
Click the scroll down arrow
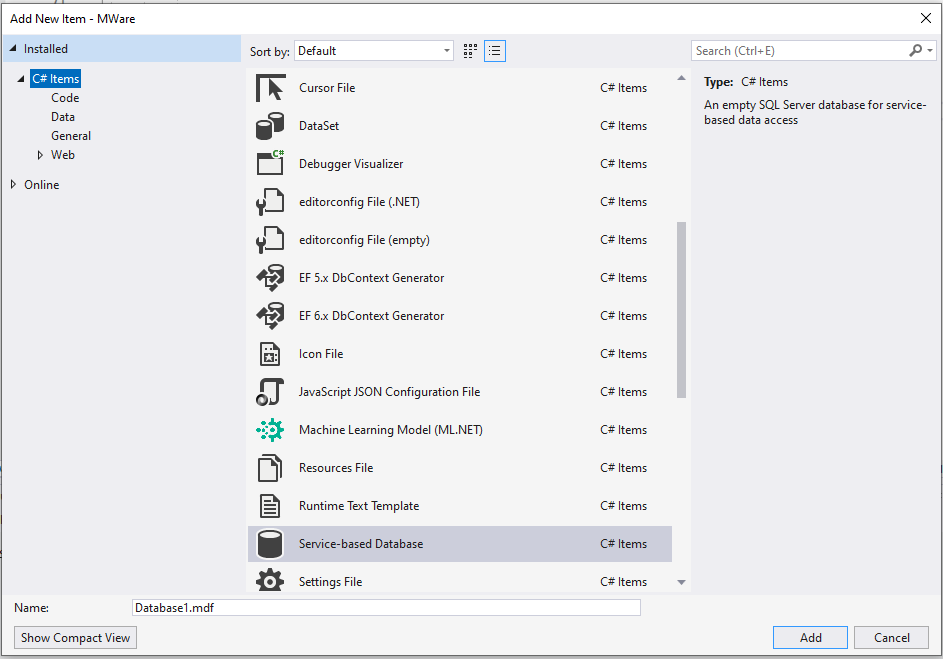click(x=681, y=582)
